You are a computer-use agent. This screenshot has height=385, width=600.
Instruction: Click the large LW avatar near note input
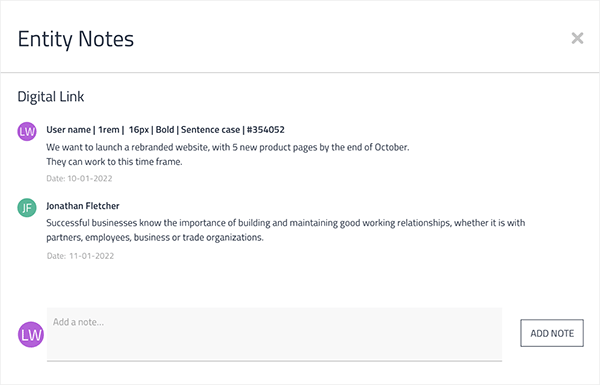(31, 334)
